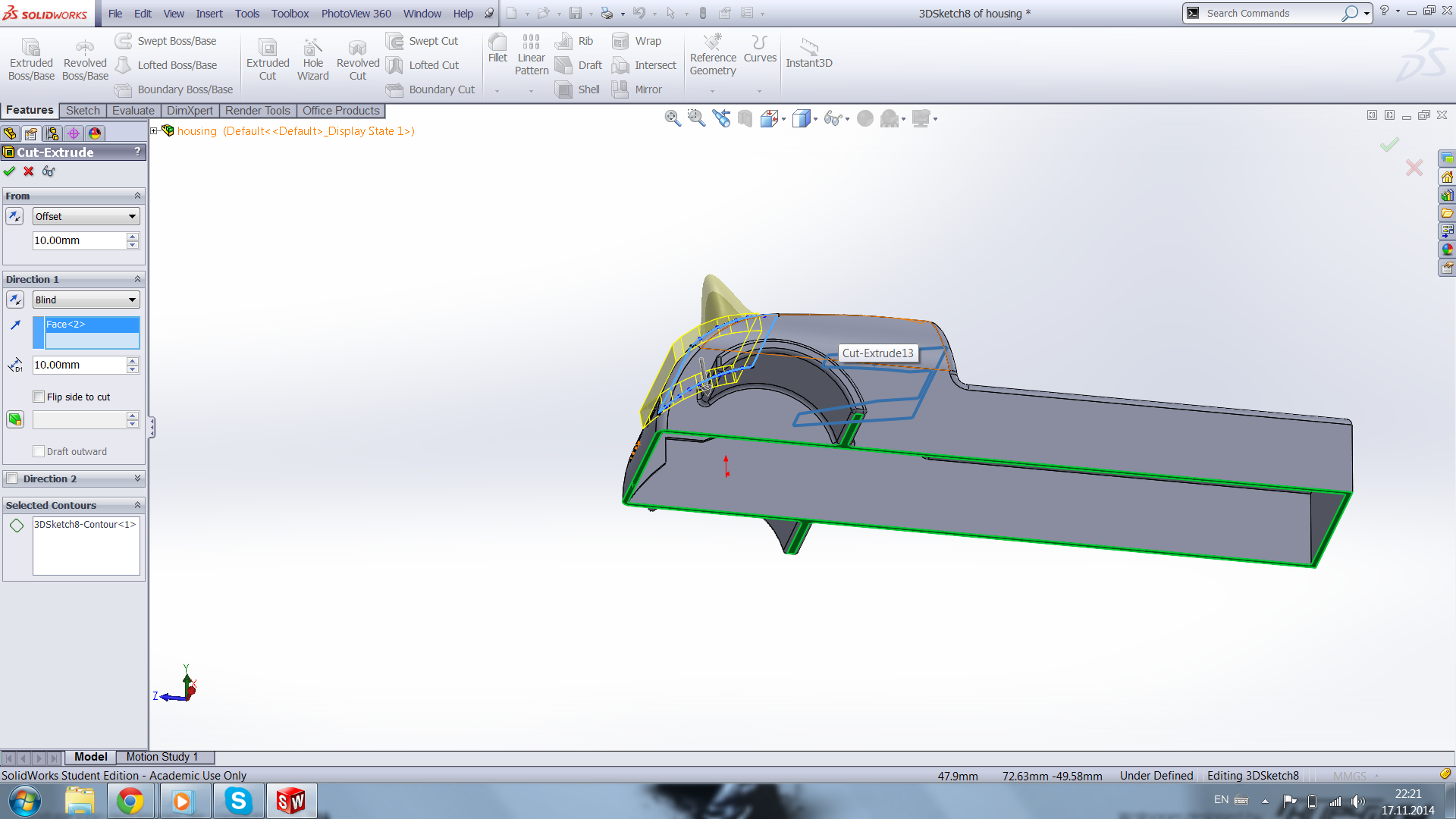This screenshot has height=819, width=1456.
Task: Cancel Cut-Extrude with red X
Action: 29,171
